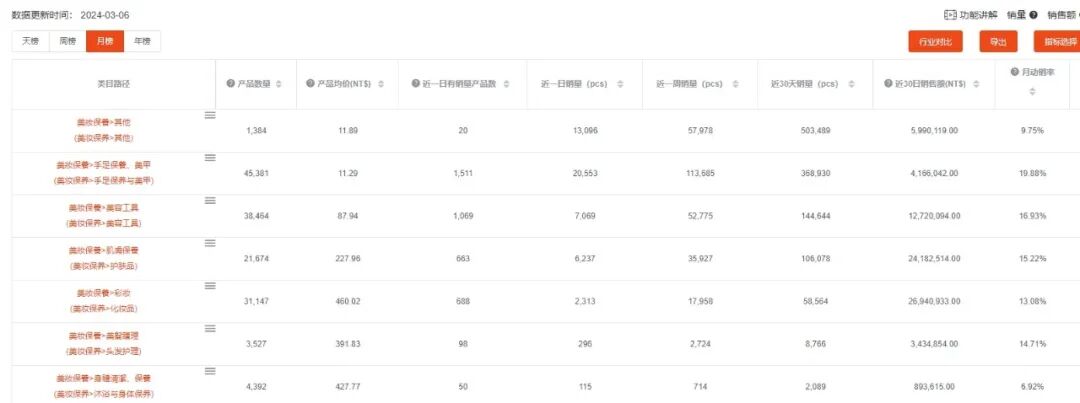Viewport: 1080px width, 403px height.
Task: Open menu icon for 美妆保养>其他 row
Action: pyautogui.click(x=210, y=115)
